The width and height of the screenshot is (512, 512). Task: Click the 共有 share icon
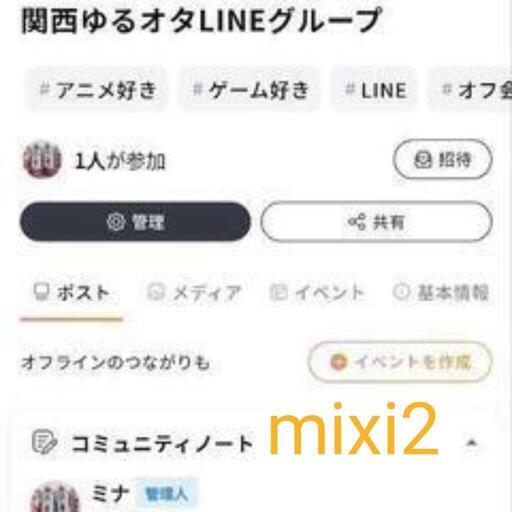tap(356, 222)
